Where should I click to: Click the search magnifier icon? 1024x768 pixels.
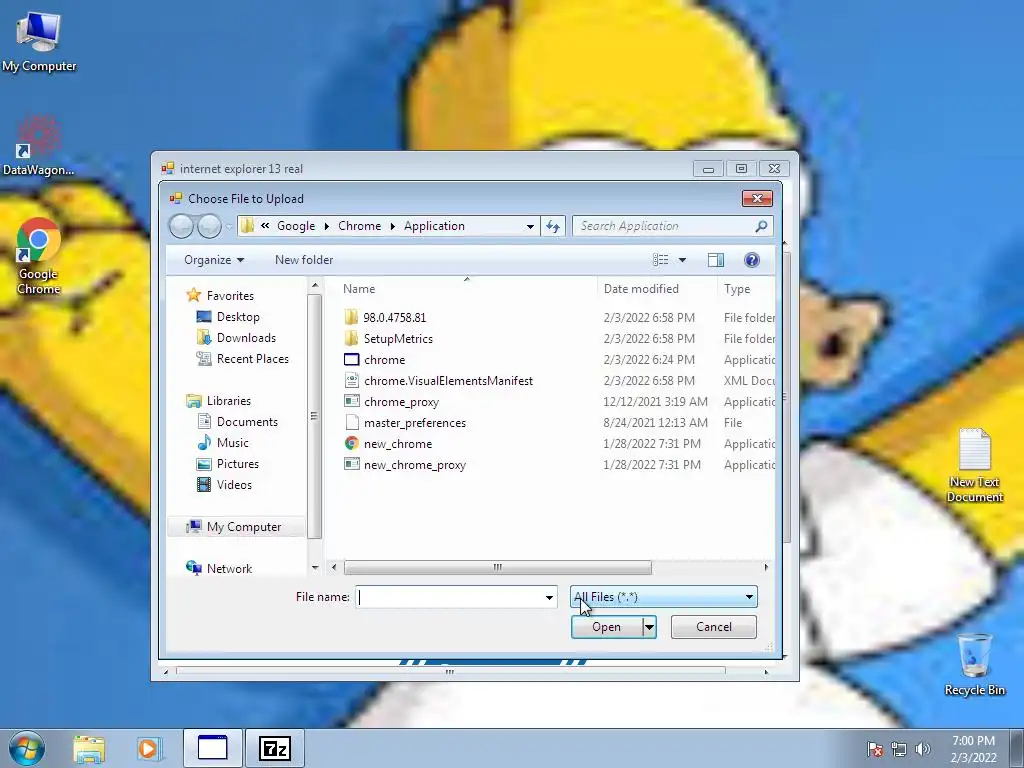coord(761,226)
